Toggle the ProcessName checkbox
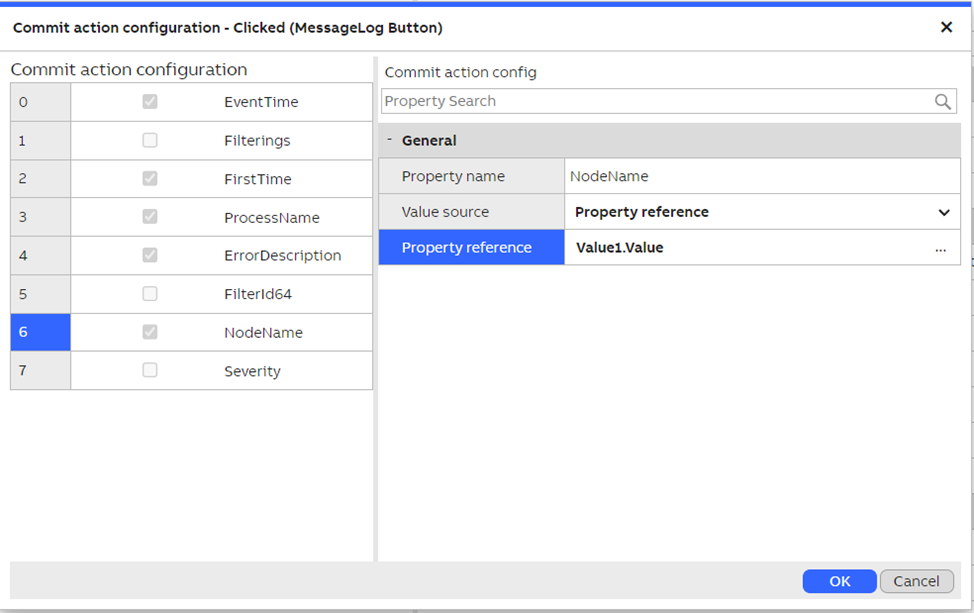The height and width of the screenshot is (613, 974). 150,217
